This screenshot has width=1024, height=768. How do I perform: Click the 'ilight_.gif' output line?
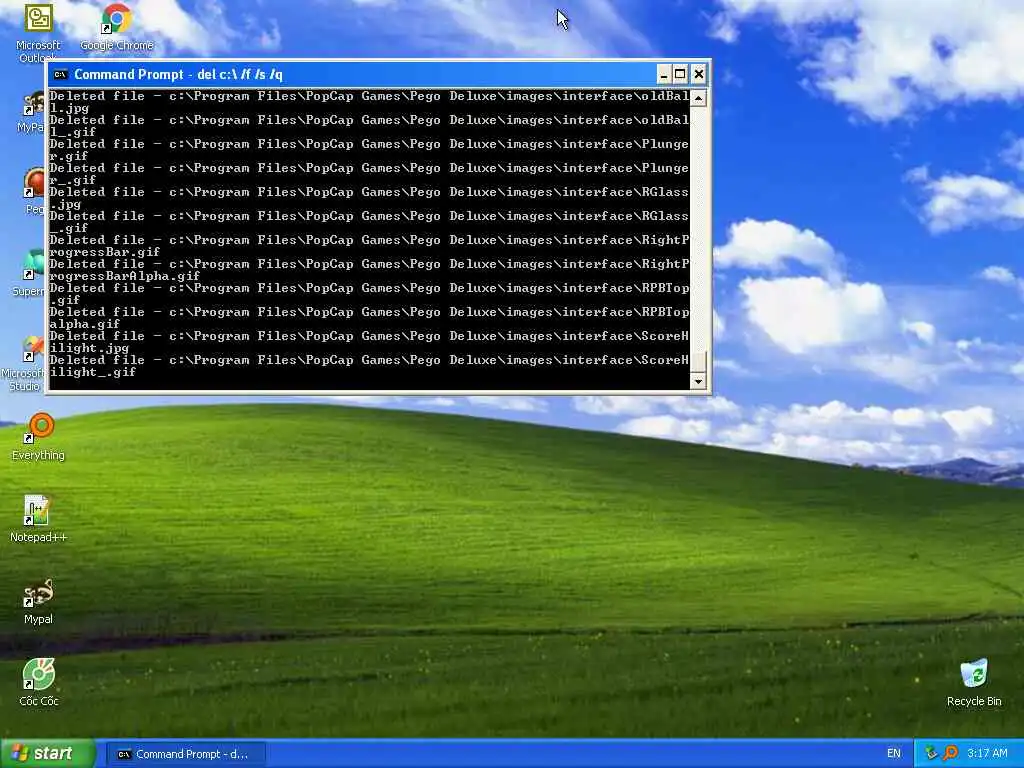(92, 372)
